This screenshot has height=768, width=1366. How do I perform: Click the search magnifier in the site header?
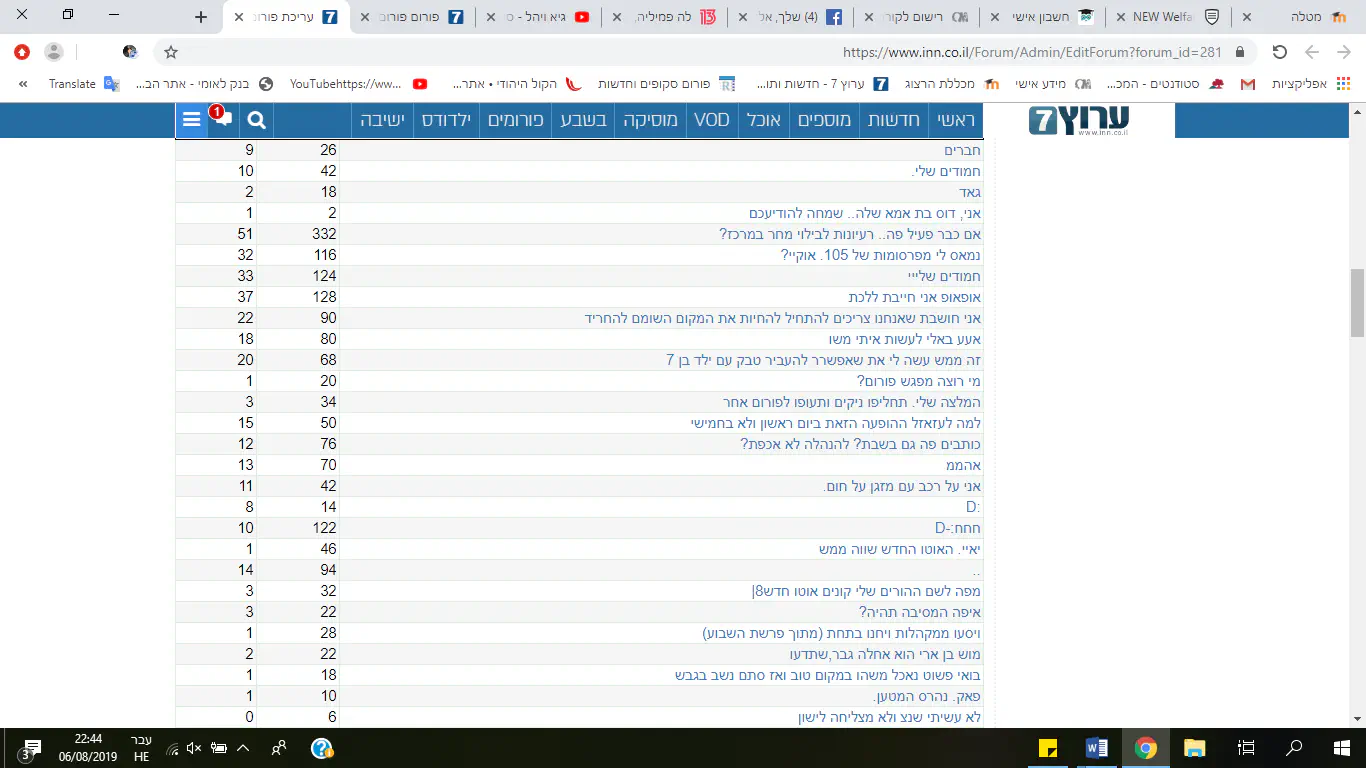256,120
